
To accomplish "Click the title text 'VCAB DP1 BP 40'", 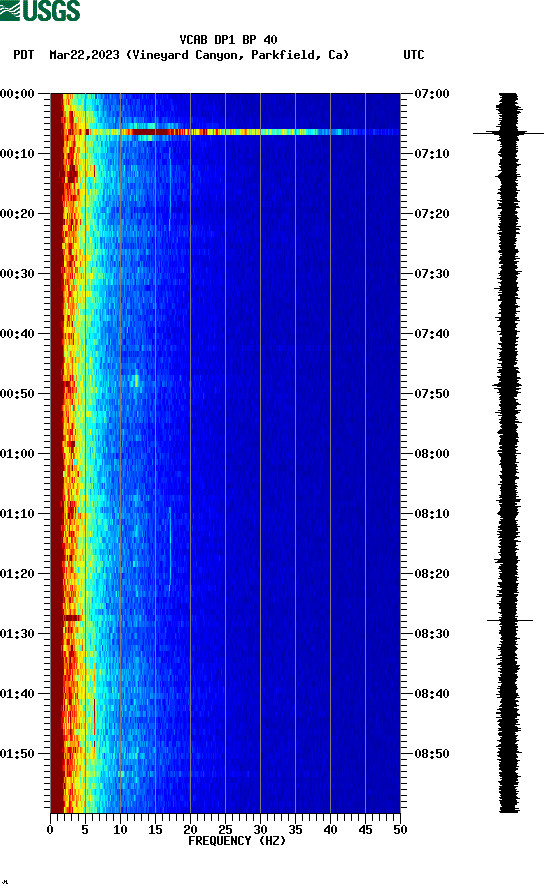I will [228, 40].
